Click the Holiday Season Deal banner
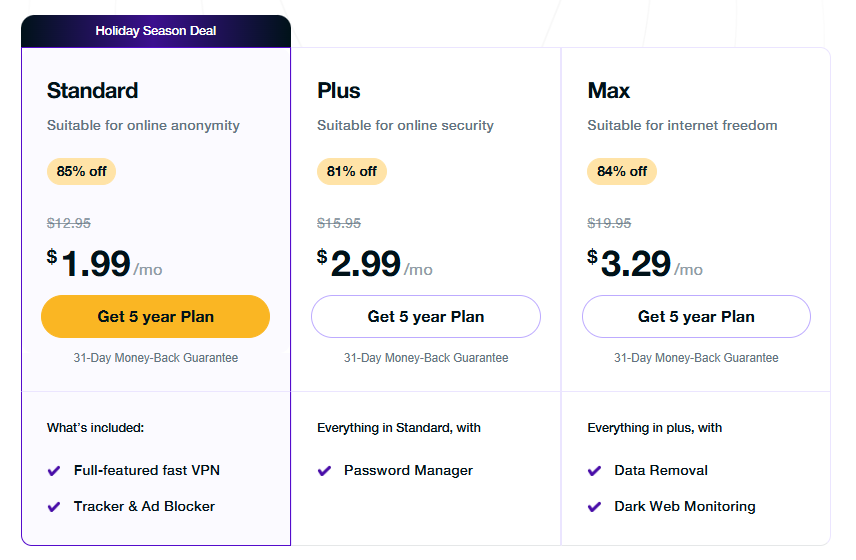The height and width of the screenshot is (560, 856). 155,31
